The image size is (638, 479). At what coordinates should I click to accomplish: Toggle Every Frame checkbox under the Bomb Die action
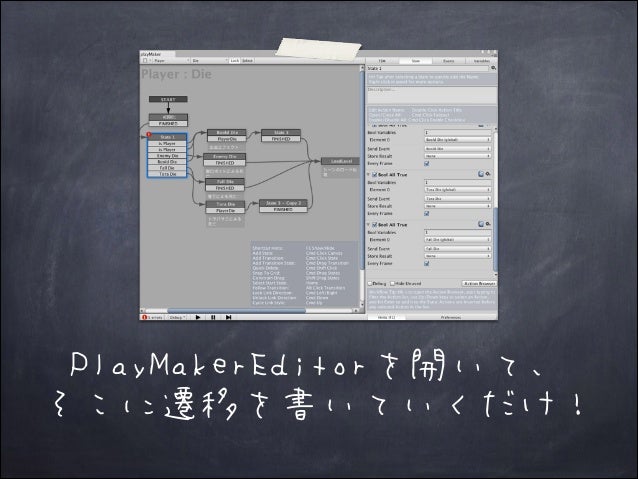[x=427, y=164]
